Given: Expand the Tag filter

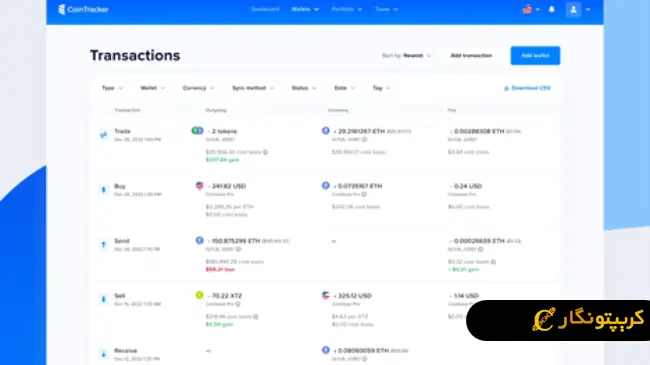Looking at the screenshot, I should click(381, 88).
